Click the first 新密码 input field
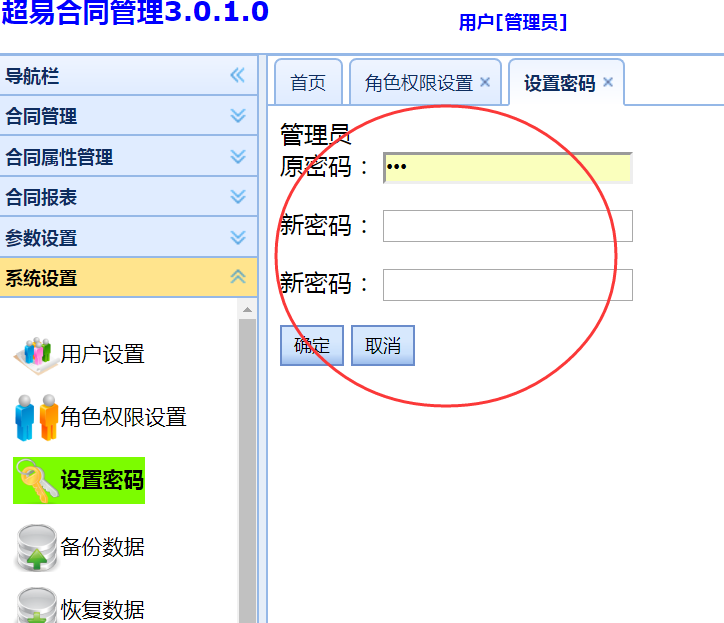 point(507,226)
